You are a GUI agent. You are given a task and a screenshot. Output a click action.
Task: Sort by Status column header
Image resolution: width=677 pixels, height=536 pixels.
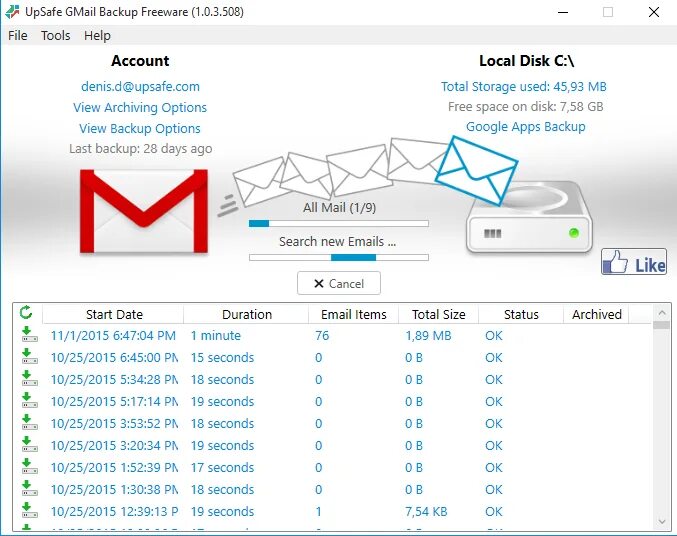coord(521,314)
